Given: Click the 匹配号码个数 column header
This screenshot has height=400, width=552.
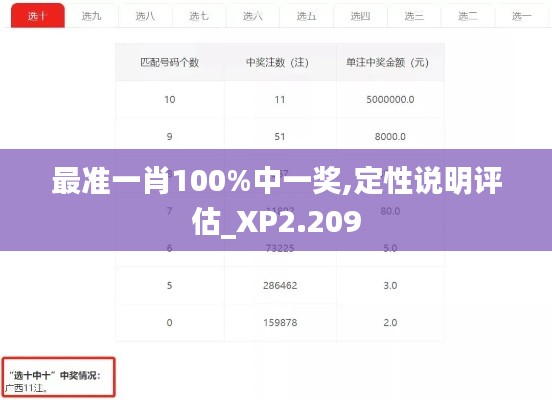Looking at the screenshot, I should coord(170,62).
